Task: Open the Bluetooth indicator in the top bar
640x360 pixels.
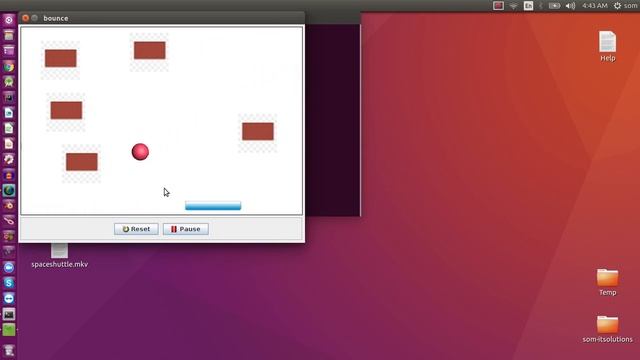Action: [x=541, y=5]
